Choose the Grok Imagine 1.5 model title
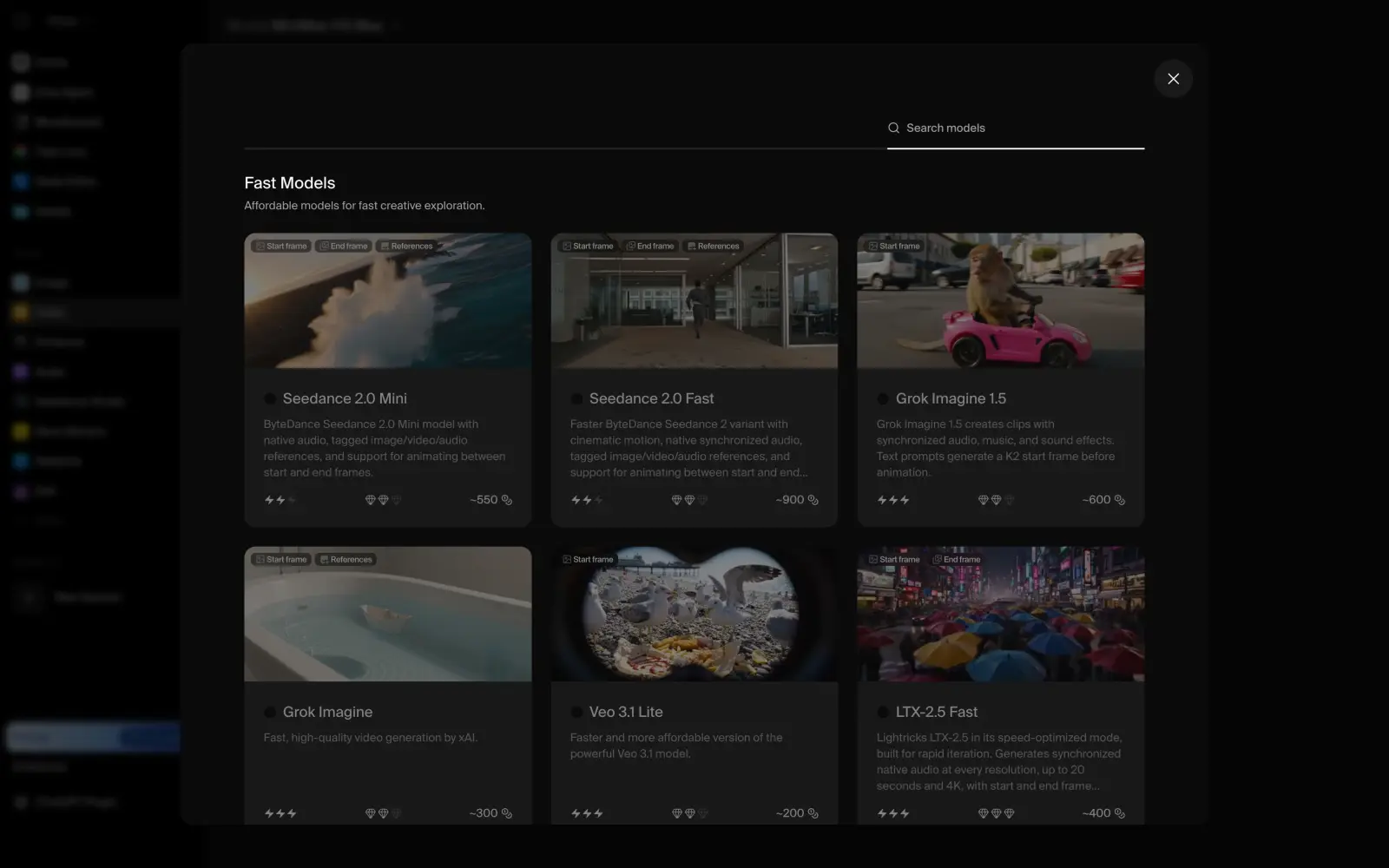 (x=951, y=398)
